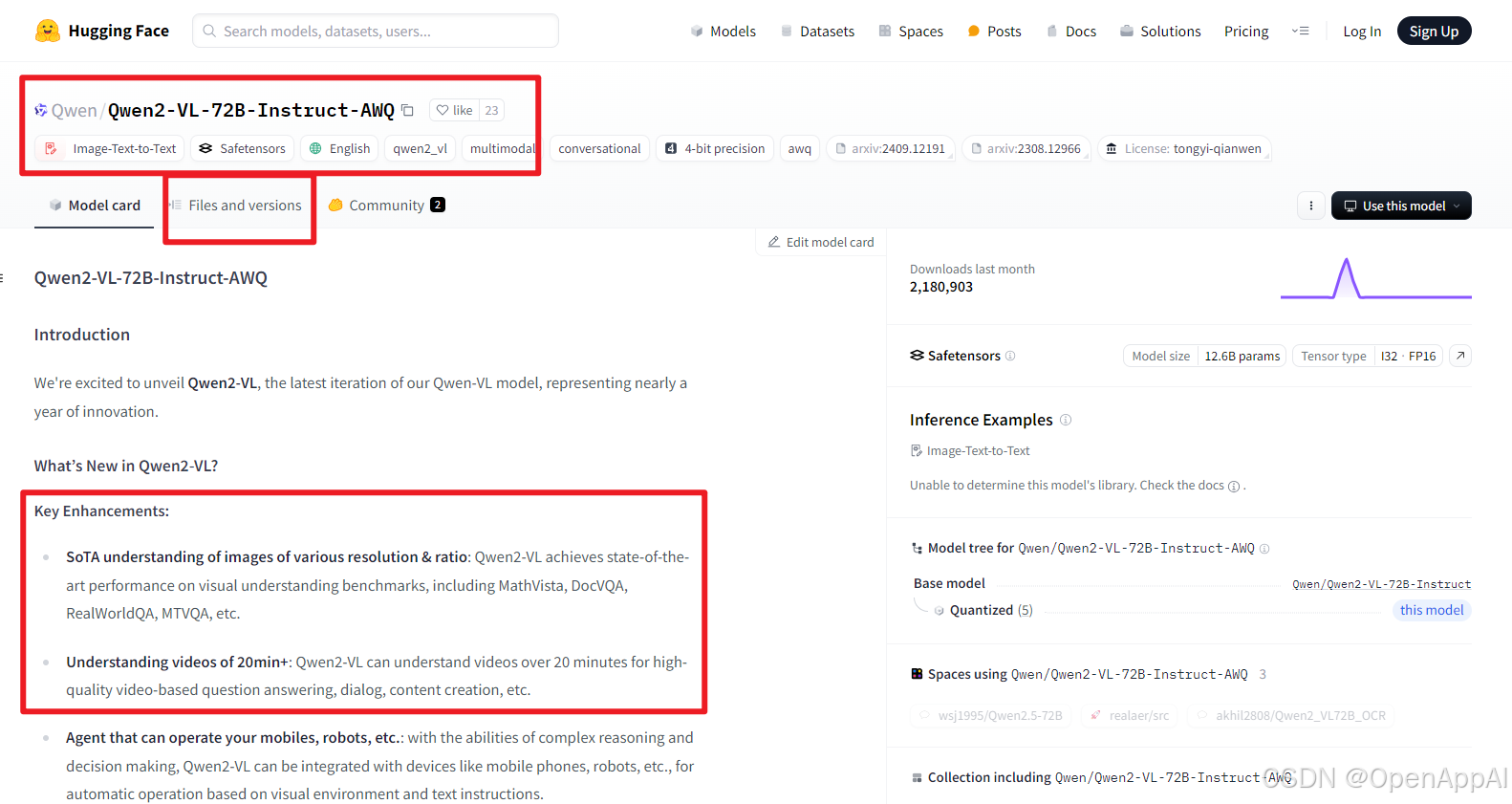Open the arxiv:2409.12191 paper tag
This screenshot has width=1512, height=804.
click(890, 148)
